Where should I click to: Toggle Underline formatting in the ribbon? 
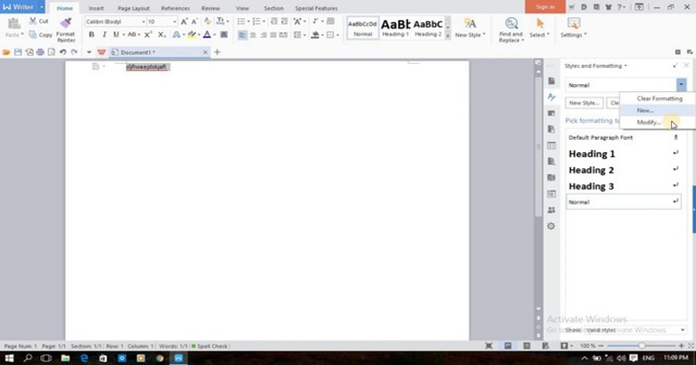point(116,35)
